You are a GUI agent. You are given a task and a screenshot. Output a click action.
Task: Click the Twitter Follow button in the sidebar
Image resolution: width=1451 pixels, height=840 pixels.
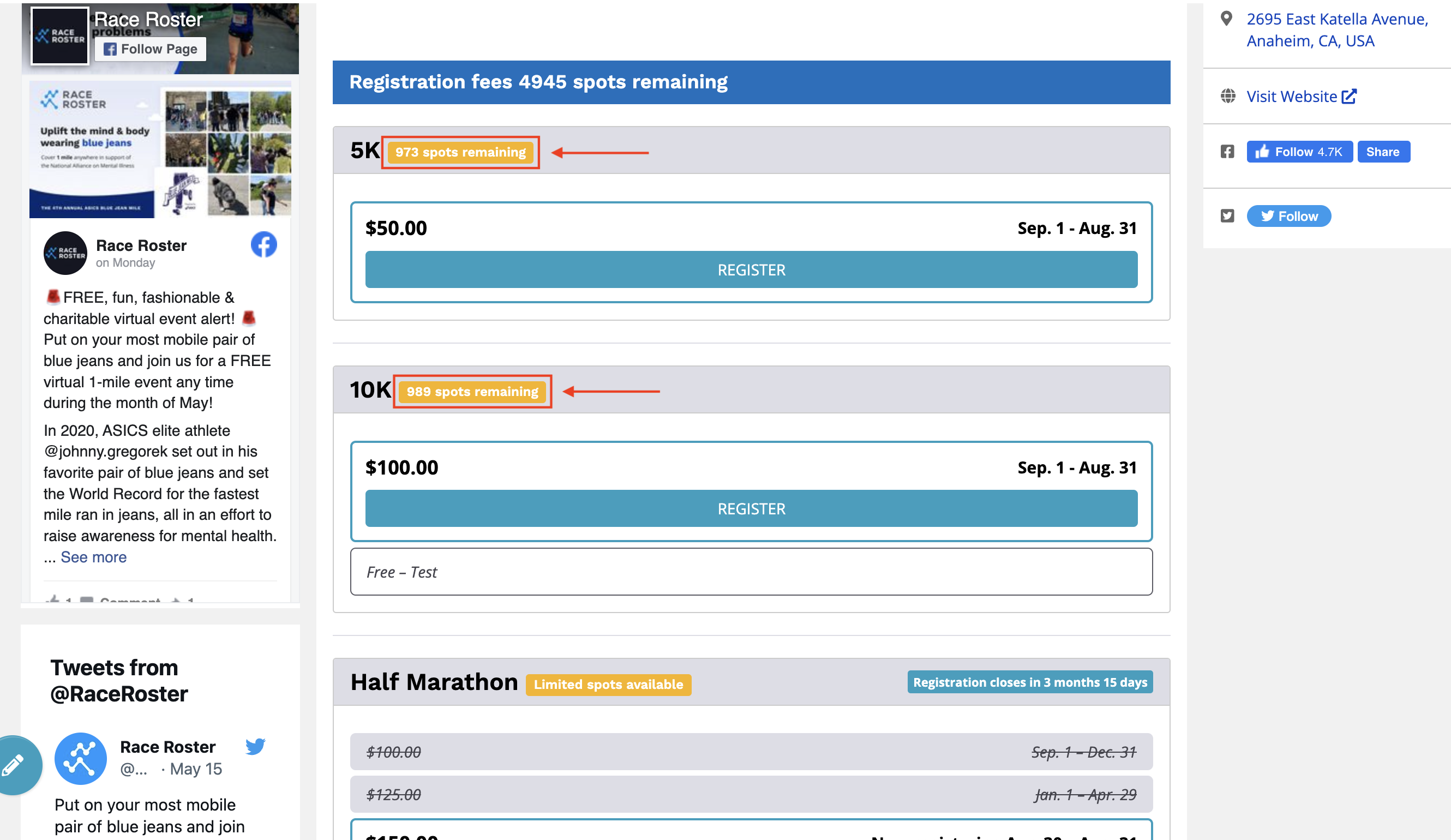click(1288, 216)
